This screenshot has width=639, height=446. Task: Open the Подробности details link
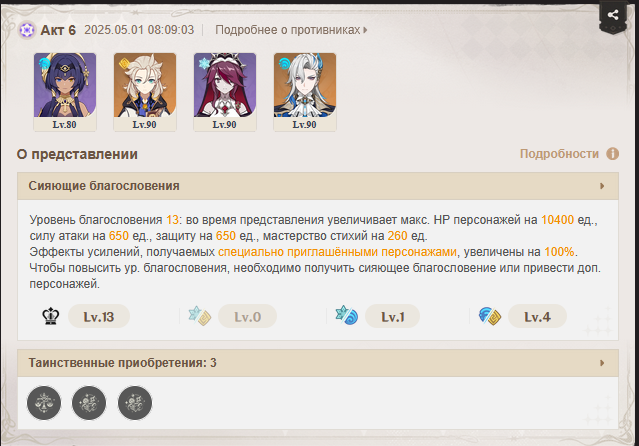click(x=559, y=154)
